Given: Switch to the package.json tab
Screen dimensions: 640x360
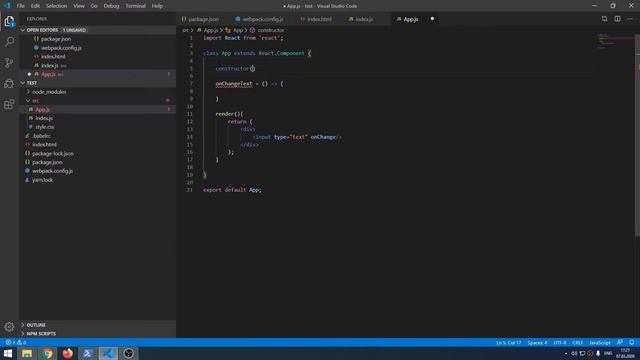Looking at the screenshot, I should 202,19.
